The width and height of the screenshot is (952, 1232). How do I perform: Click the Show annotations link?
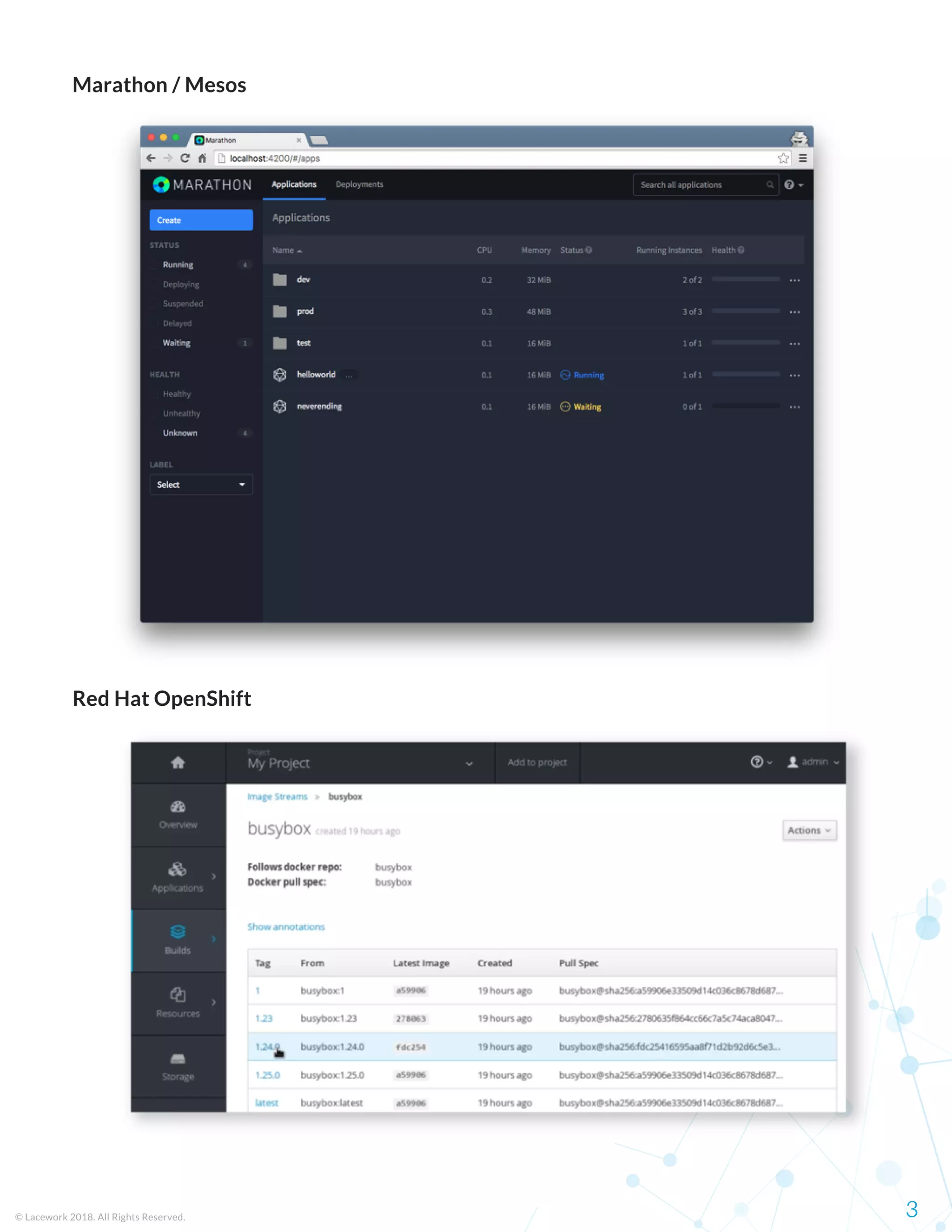pos(286,927)
